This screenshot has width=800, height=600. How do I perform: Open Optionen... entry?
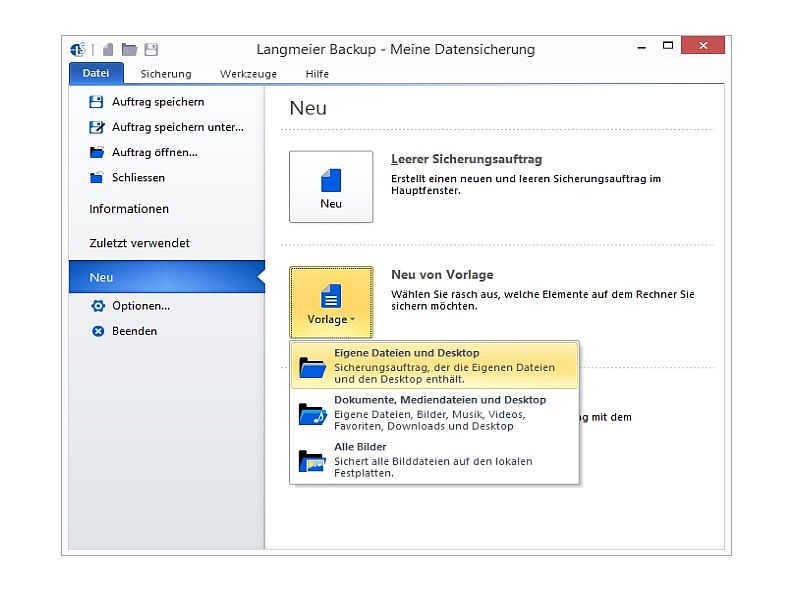tap(141, 306)
